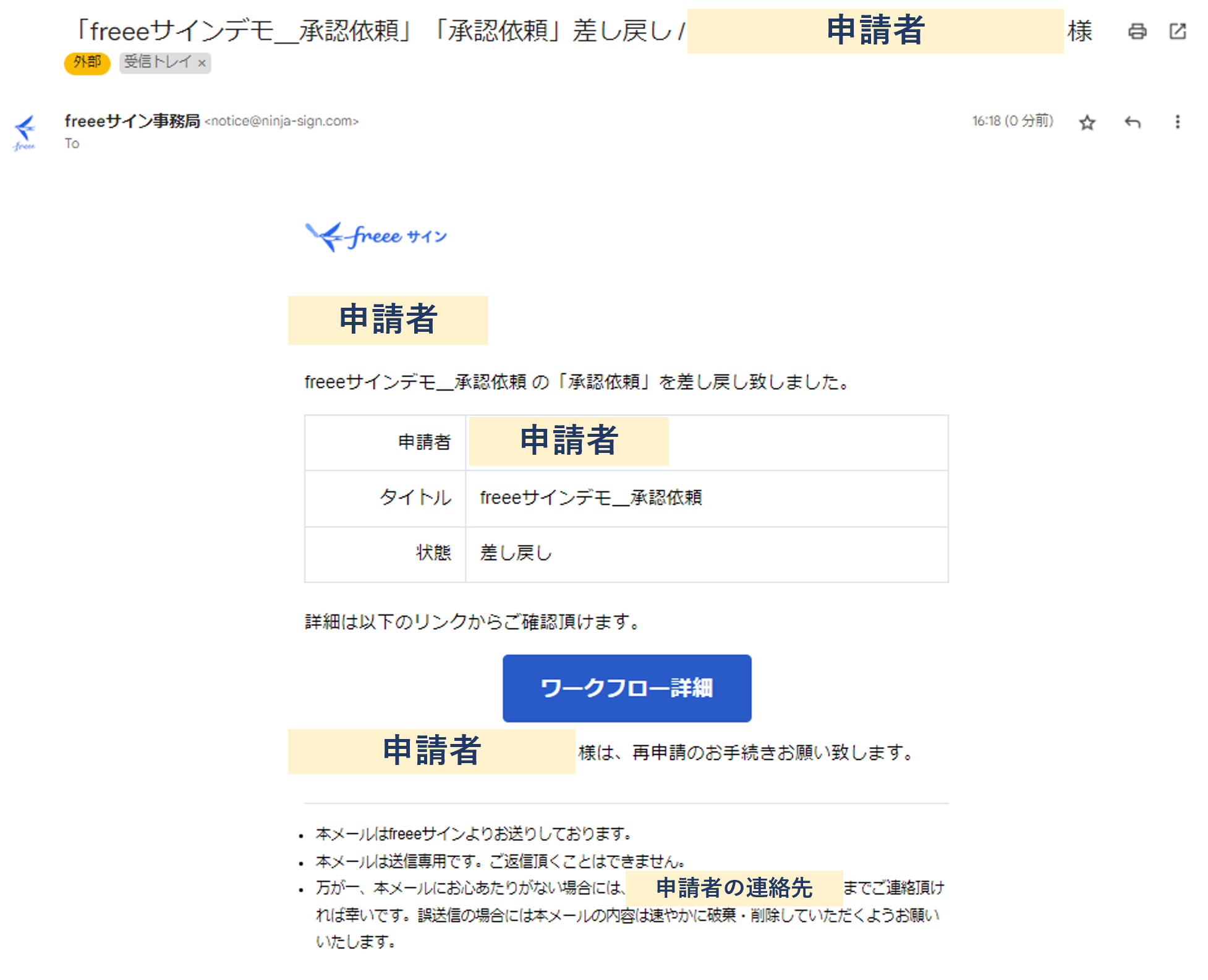Open the three-dot more options menu
The height and width of the screenshot is (980, 1208).
point(1177,122)
